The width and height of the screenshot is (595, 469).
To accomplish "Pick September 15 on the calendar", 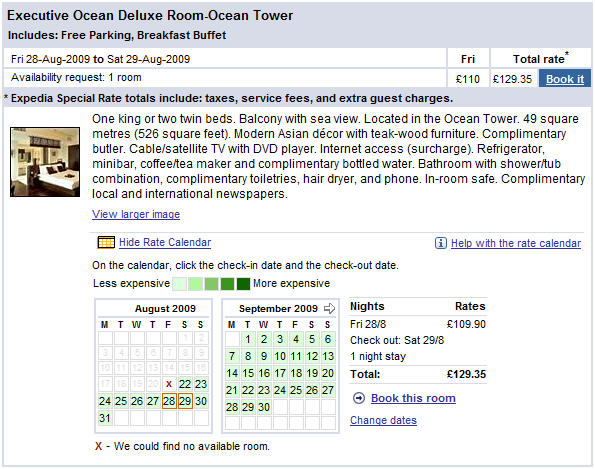I will (248, 373).
